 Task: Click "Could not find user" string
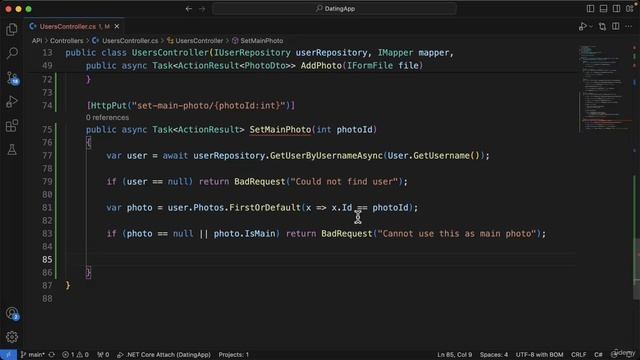tap(344, 182)
